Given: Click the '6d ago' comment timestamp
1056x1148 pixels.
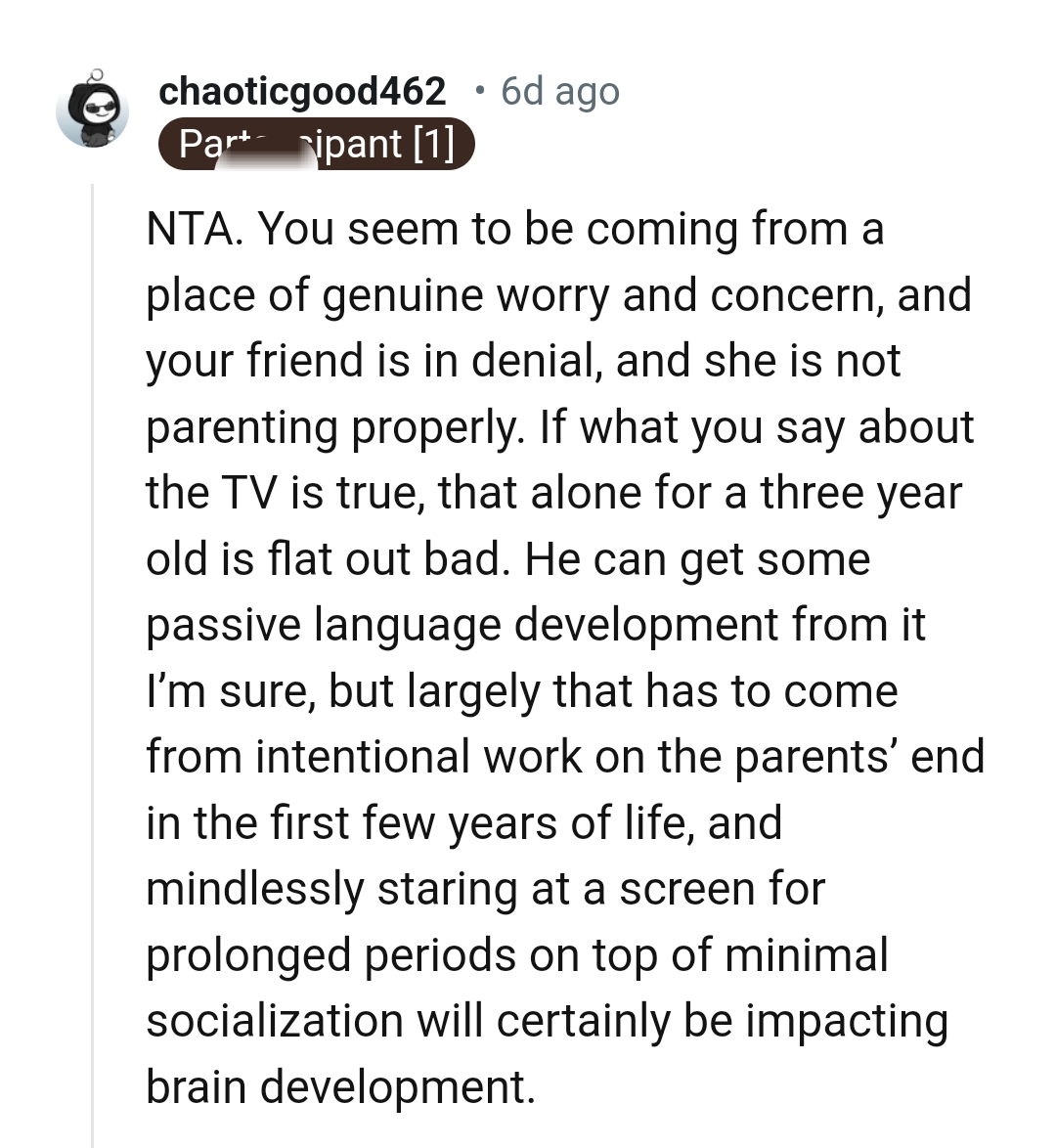Looking at the screenshot, I should click(x=559, y=91).
